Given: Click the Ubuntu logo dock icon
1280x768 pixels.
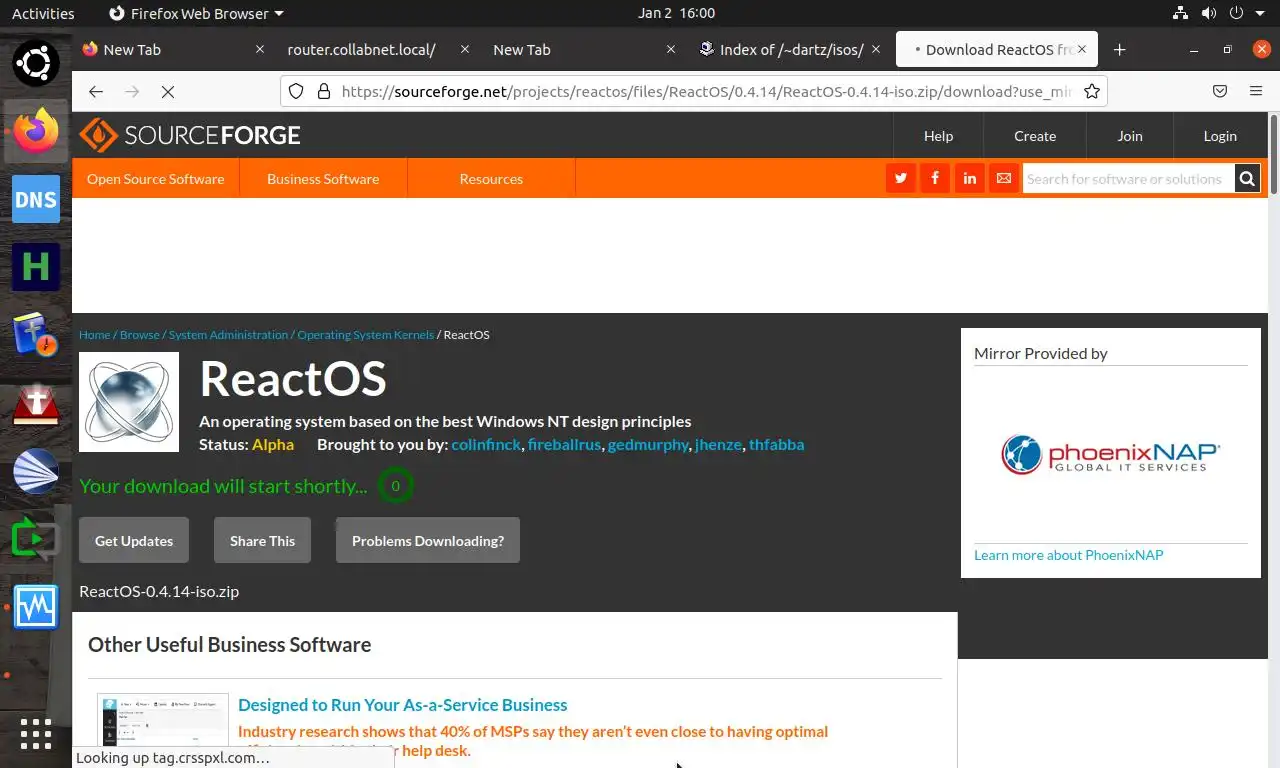Looking at the screenshot, I should (36, 63).
